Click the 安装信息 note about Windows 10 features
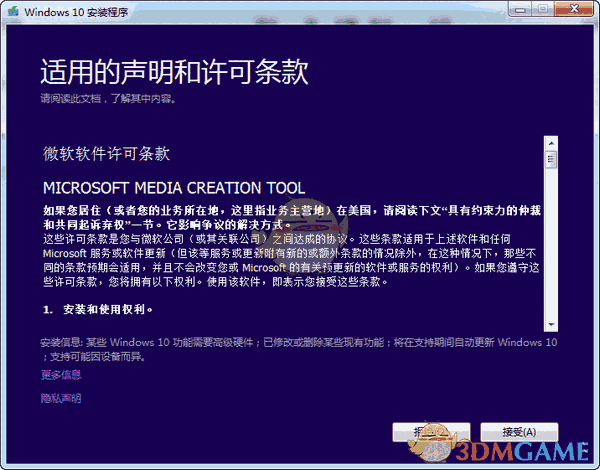 pos(298,349)
